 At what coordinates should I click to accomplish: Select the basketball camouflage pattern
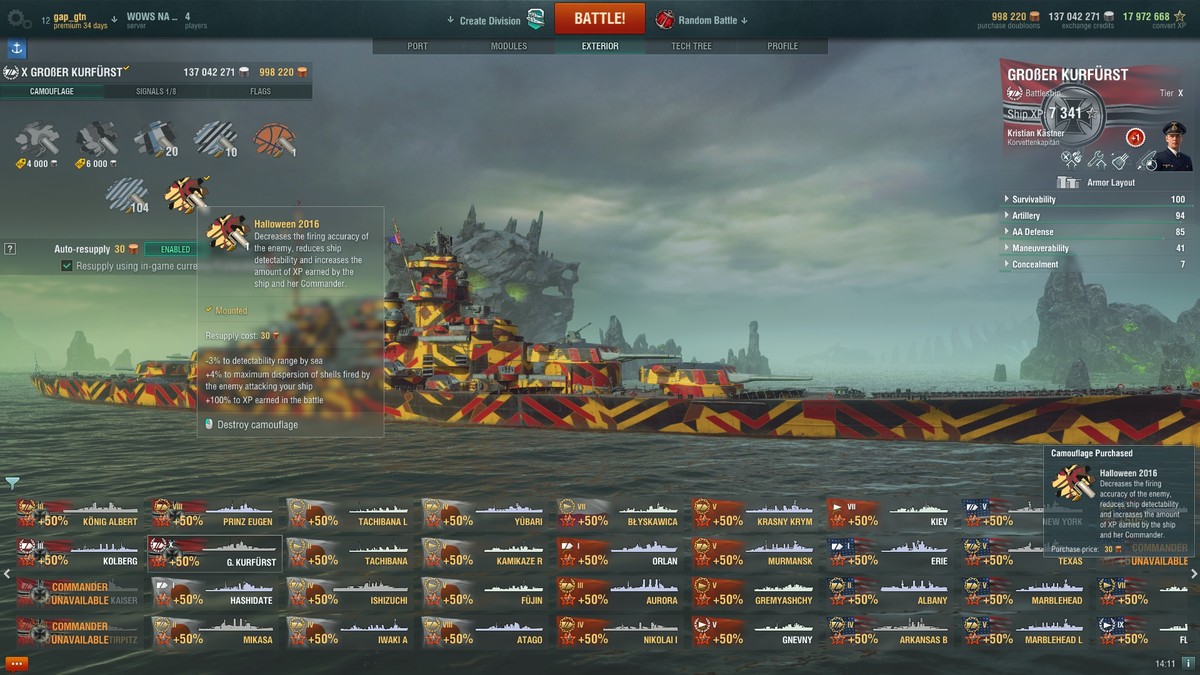pyautogui.click(x=274, y=140)
